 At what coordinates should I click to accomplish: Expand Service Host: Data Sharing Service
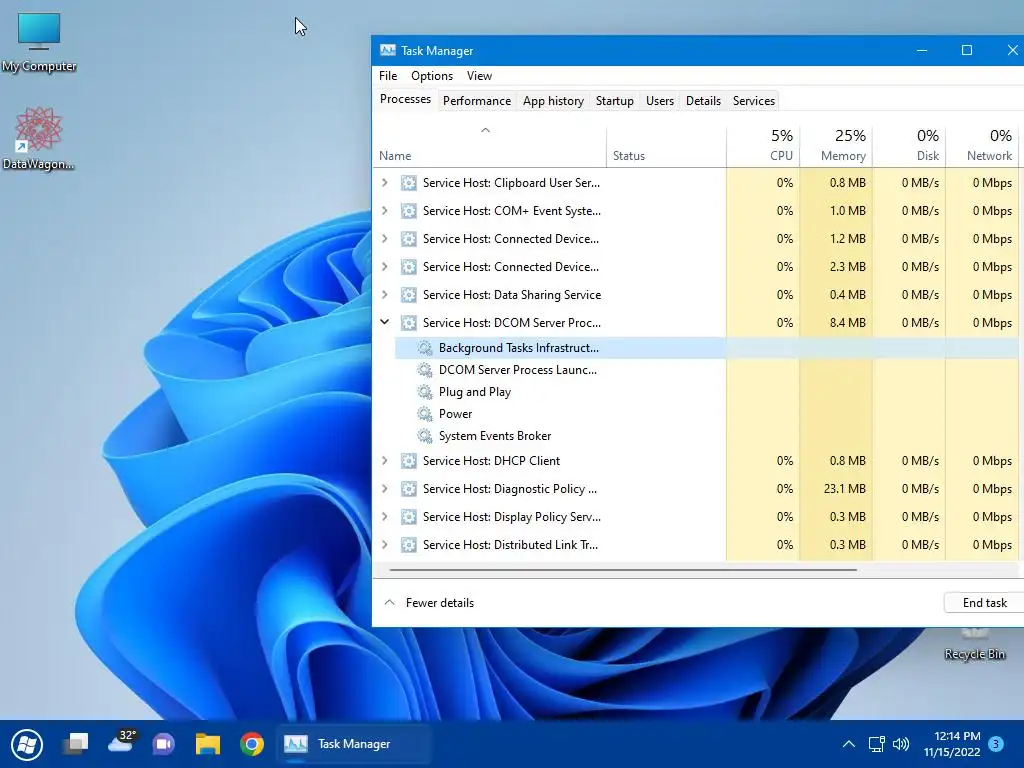pos(385,295)
